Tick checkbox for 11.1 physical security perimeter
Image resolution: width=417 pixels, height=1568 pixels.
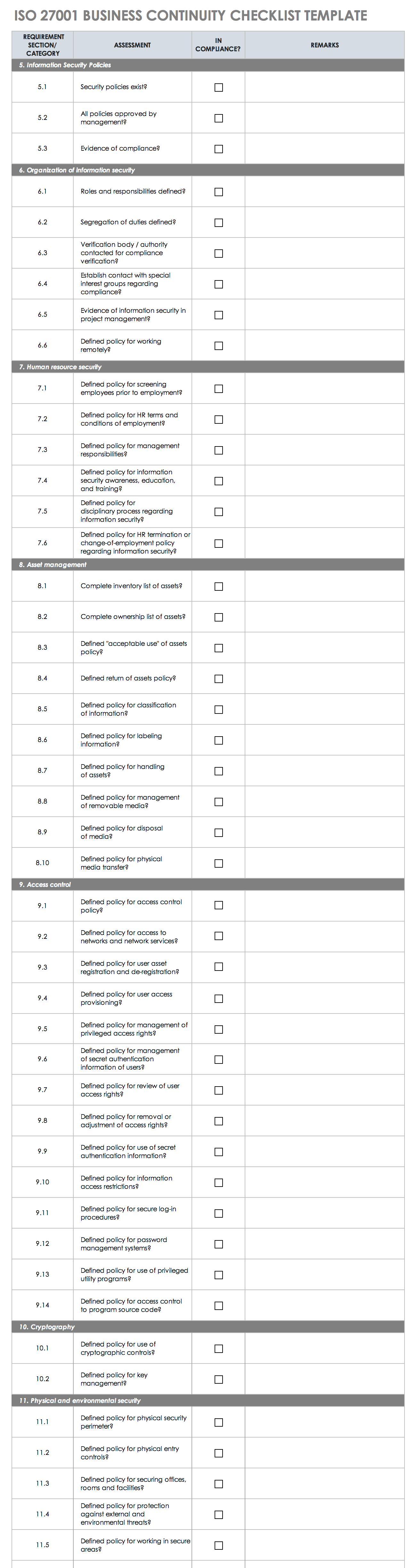(x=218, y=1422)
